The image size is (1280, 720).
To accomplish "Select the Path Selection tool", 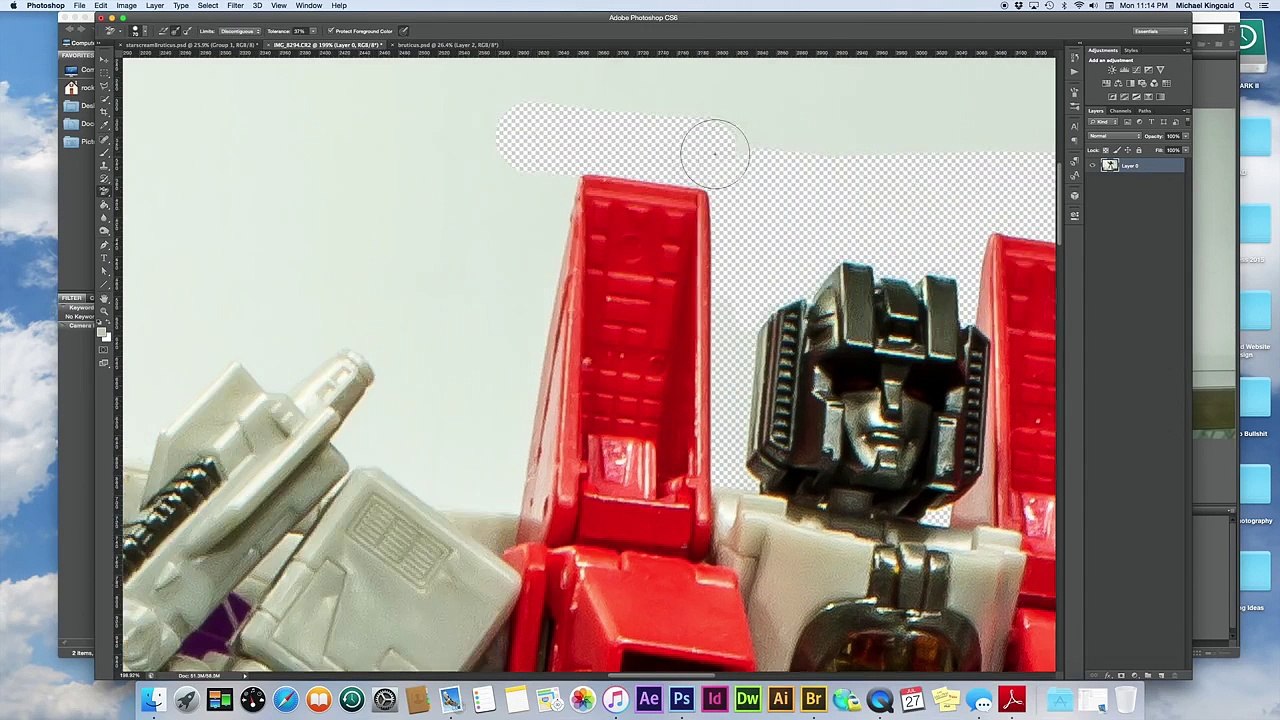I will (x=104, y=271).
